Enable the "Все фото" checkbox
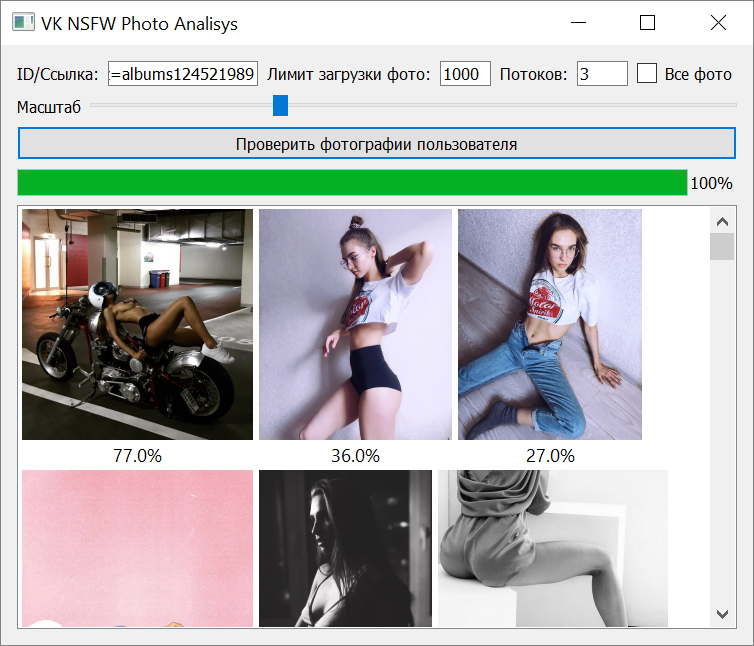 647,74
